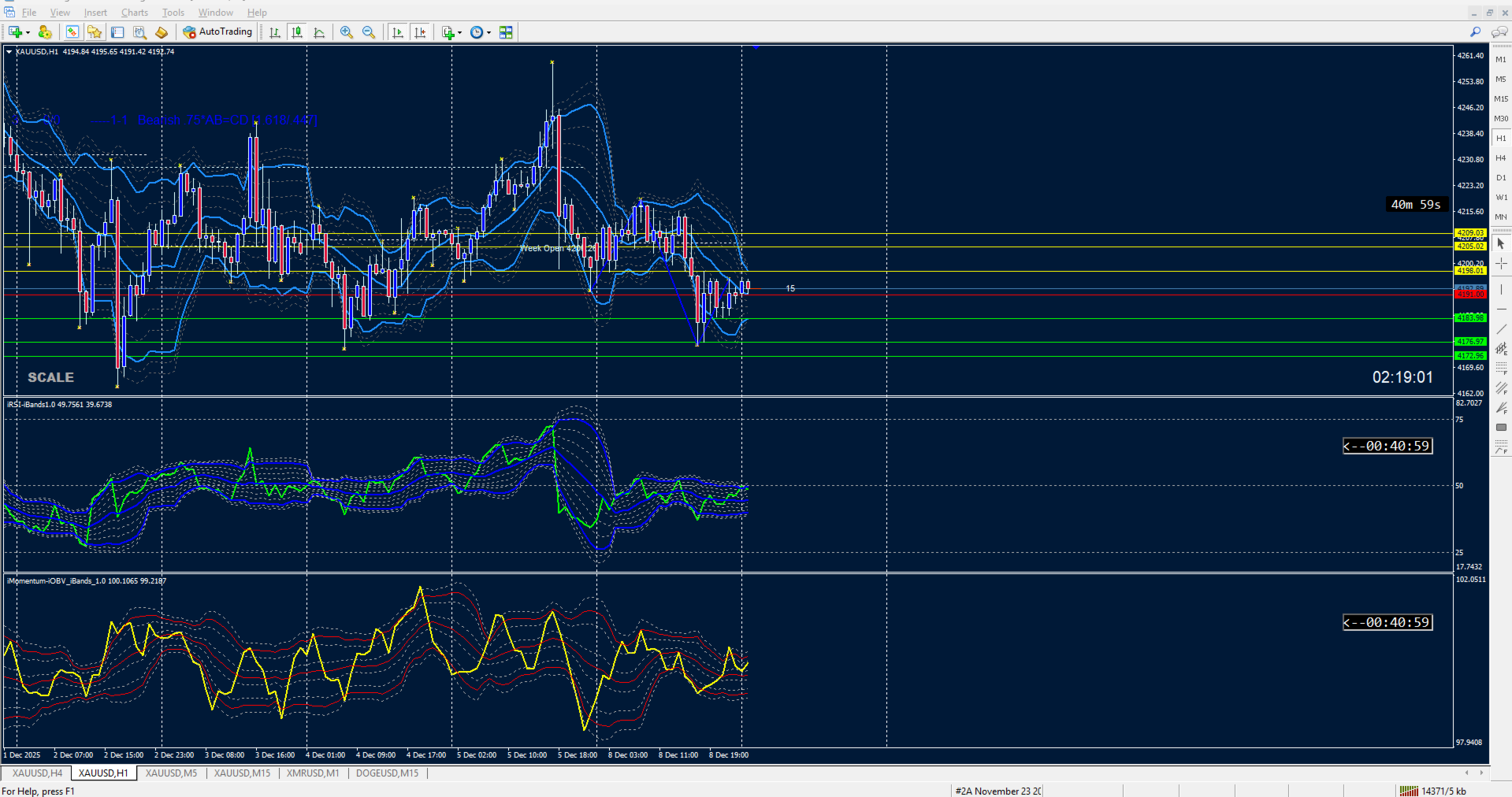Toggle the AutoTrading button
This screenshot has height=797, width=1512.
click(217, 32)
